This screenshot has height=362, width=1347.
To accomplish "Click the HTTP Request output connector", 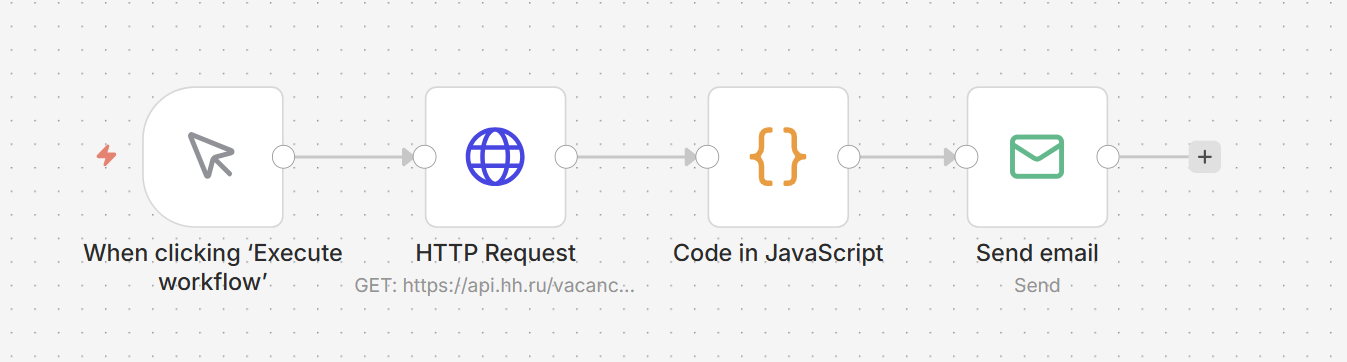I will point(566,157).
